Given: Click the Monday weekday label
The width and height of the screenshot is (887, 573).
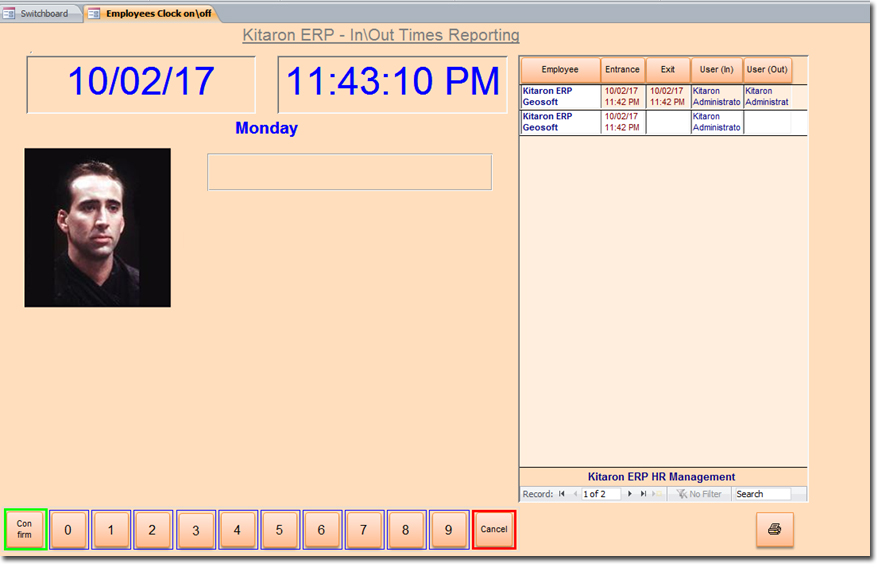Looking at the screenshot, I should [x=266, y=128].
